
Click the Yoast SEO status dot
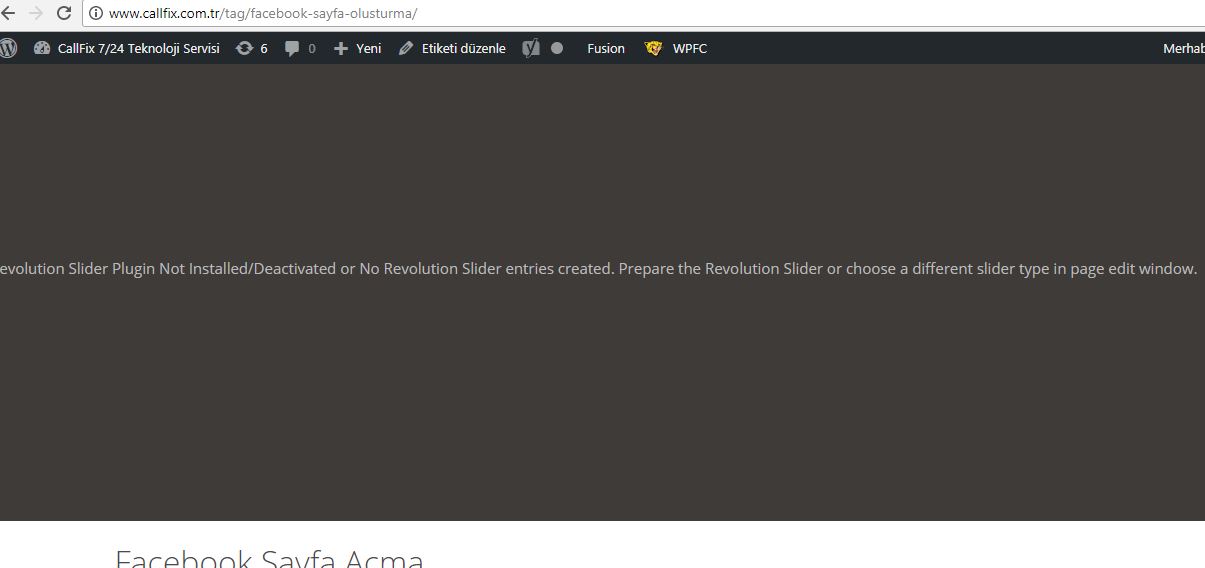tap(557, 48)
